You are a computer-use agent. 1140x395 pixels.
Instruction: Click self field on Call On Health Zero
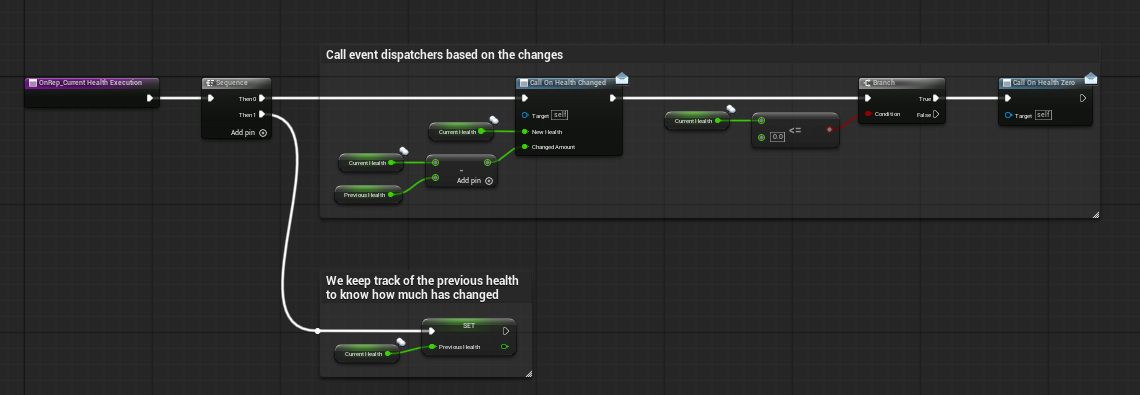pyautogui.click(x=1043, y=115)
